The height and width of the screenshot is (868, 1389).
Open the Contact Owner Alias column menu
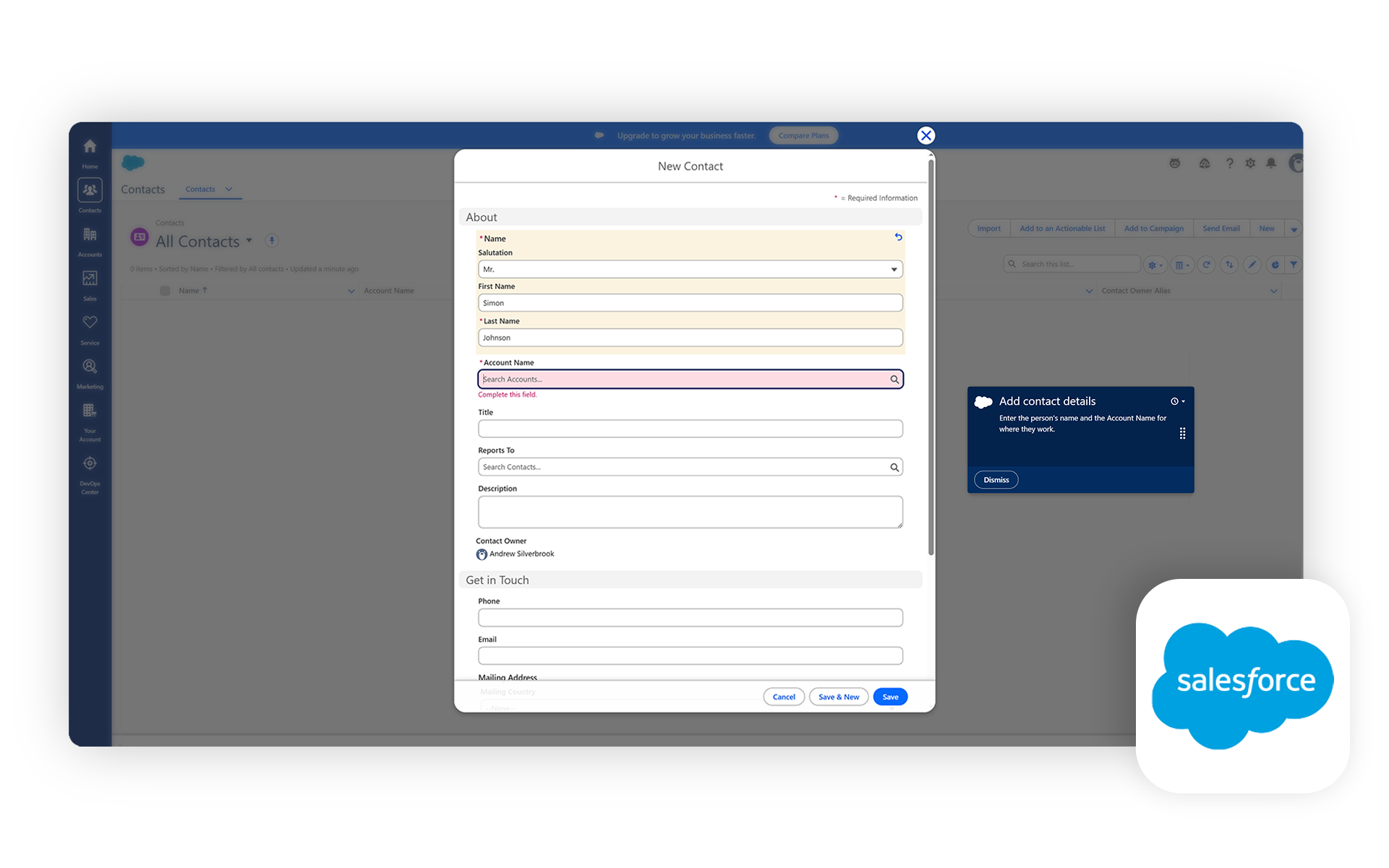pyautogui.click(x=1274, y=291)
